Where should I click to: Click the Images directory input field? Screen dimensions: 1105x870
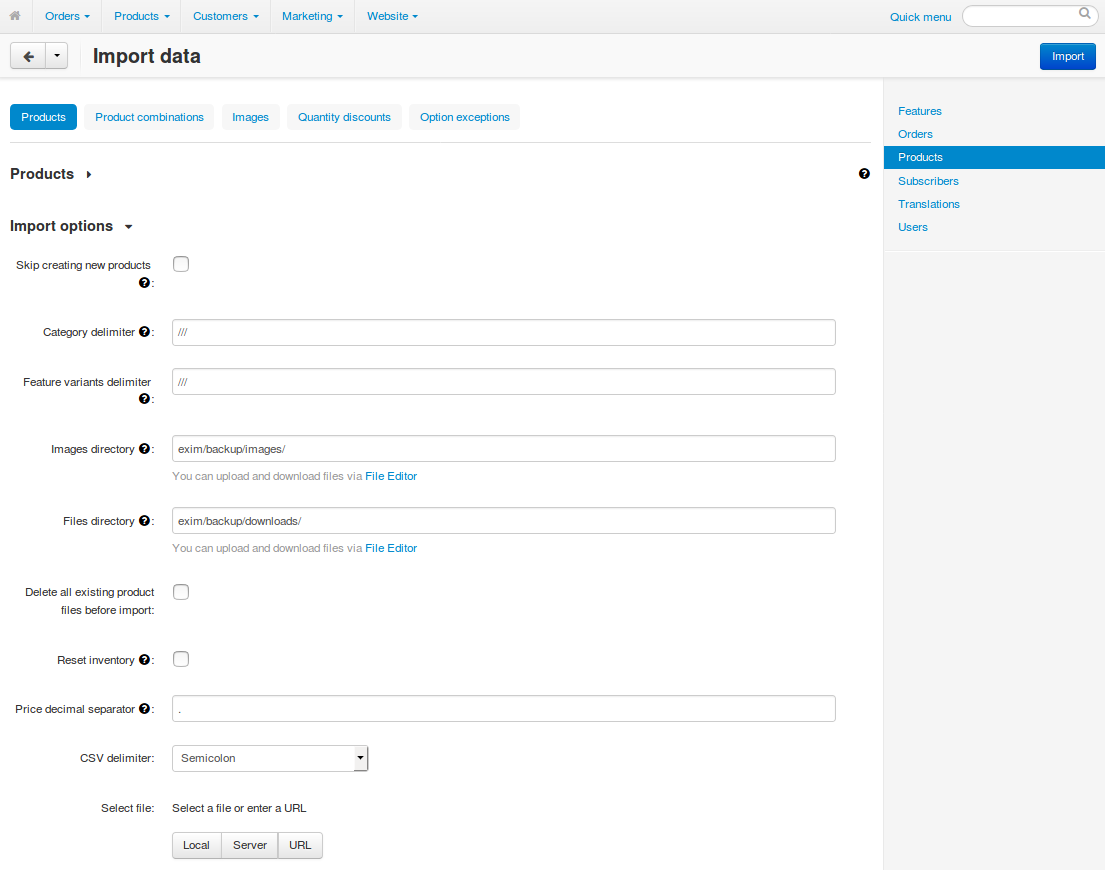504,449
